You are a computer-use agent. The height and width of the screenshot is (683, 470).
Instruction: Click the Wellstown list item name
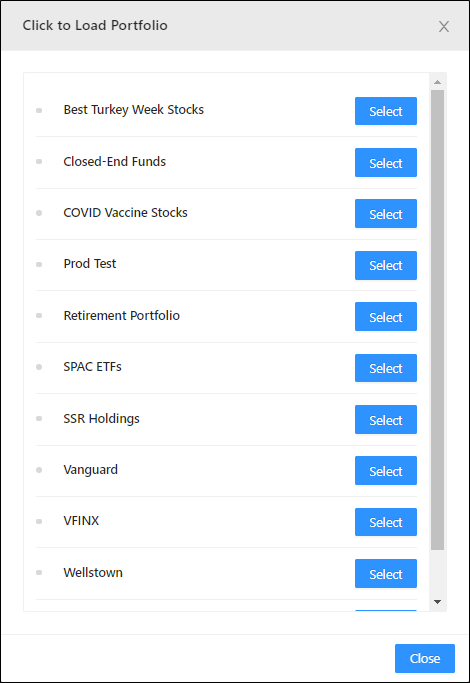point(93,572)
